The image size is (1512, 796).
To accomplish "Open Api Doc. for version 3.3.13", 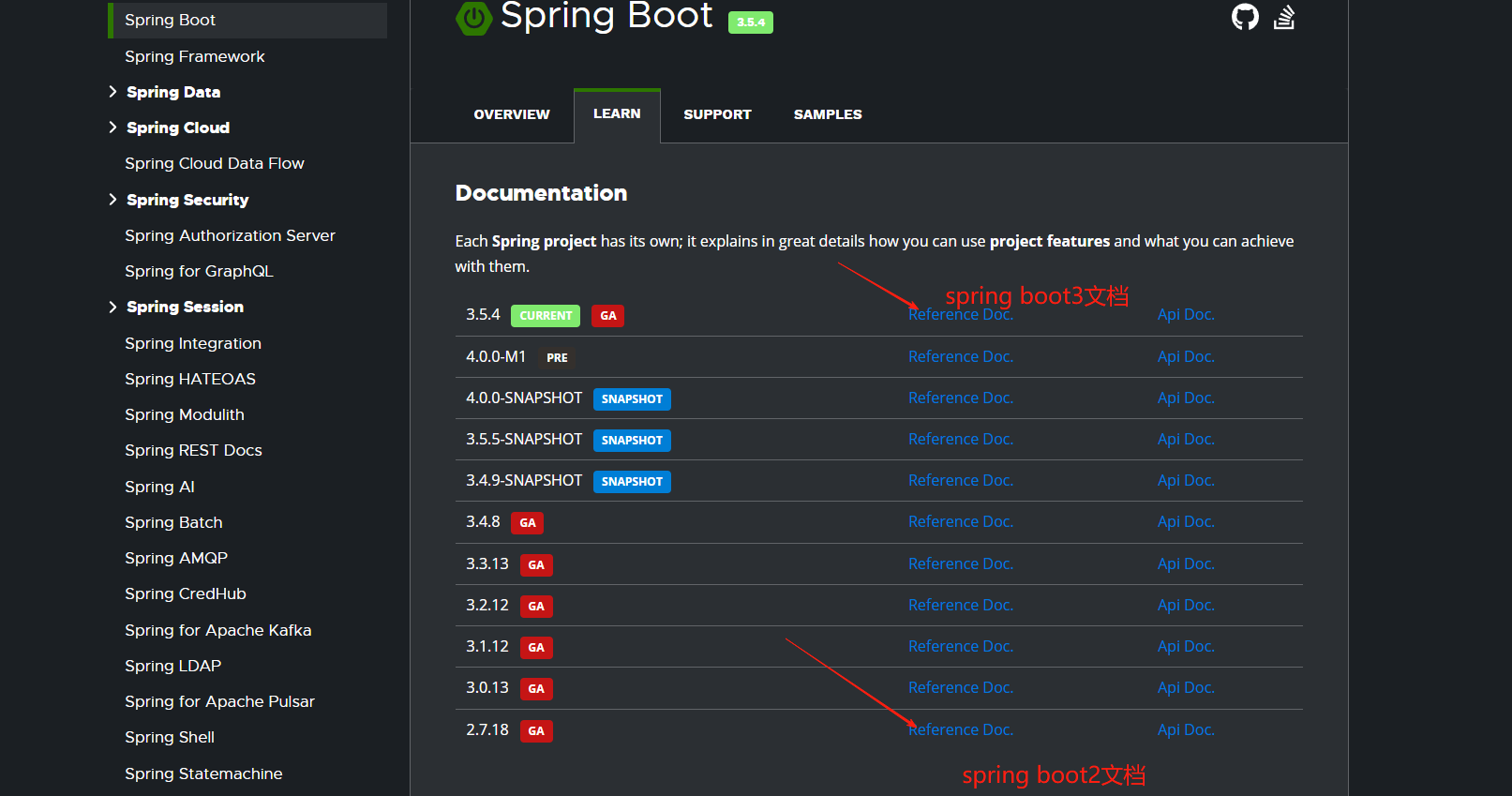I will 1186,563.
